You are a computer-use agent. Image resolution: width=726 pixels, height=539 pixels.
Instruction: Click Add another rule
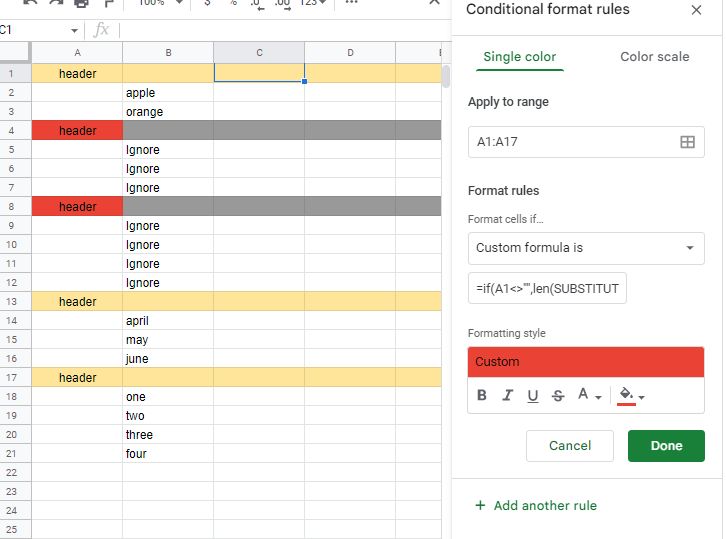point(536,505)
